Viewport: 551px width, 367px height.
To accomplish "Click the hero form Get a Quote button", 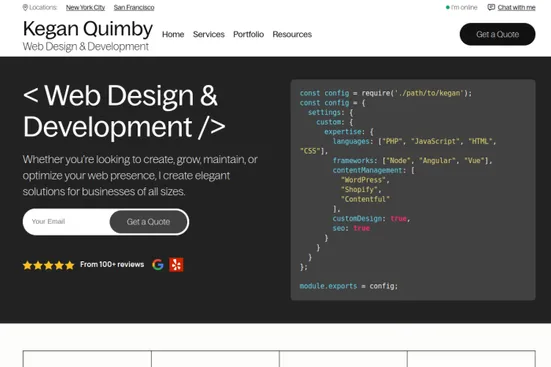I will [148, 222].
